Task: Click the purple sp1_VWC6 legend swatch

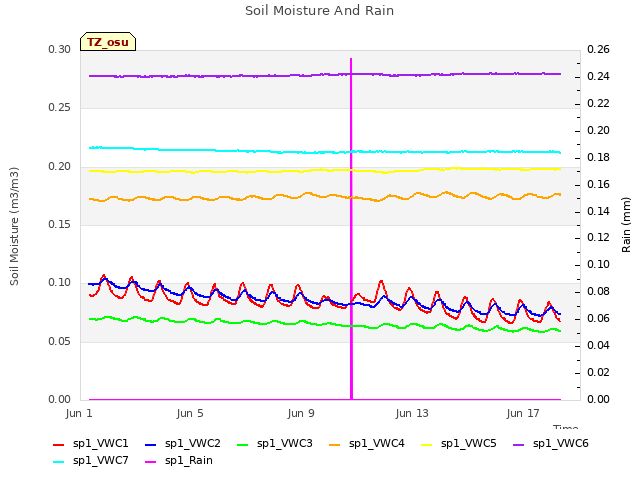Action: pos(519,444)
